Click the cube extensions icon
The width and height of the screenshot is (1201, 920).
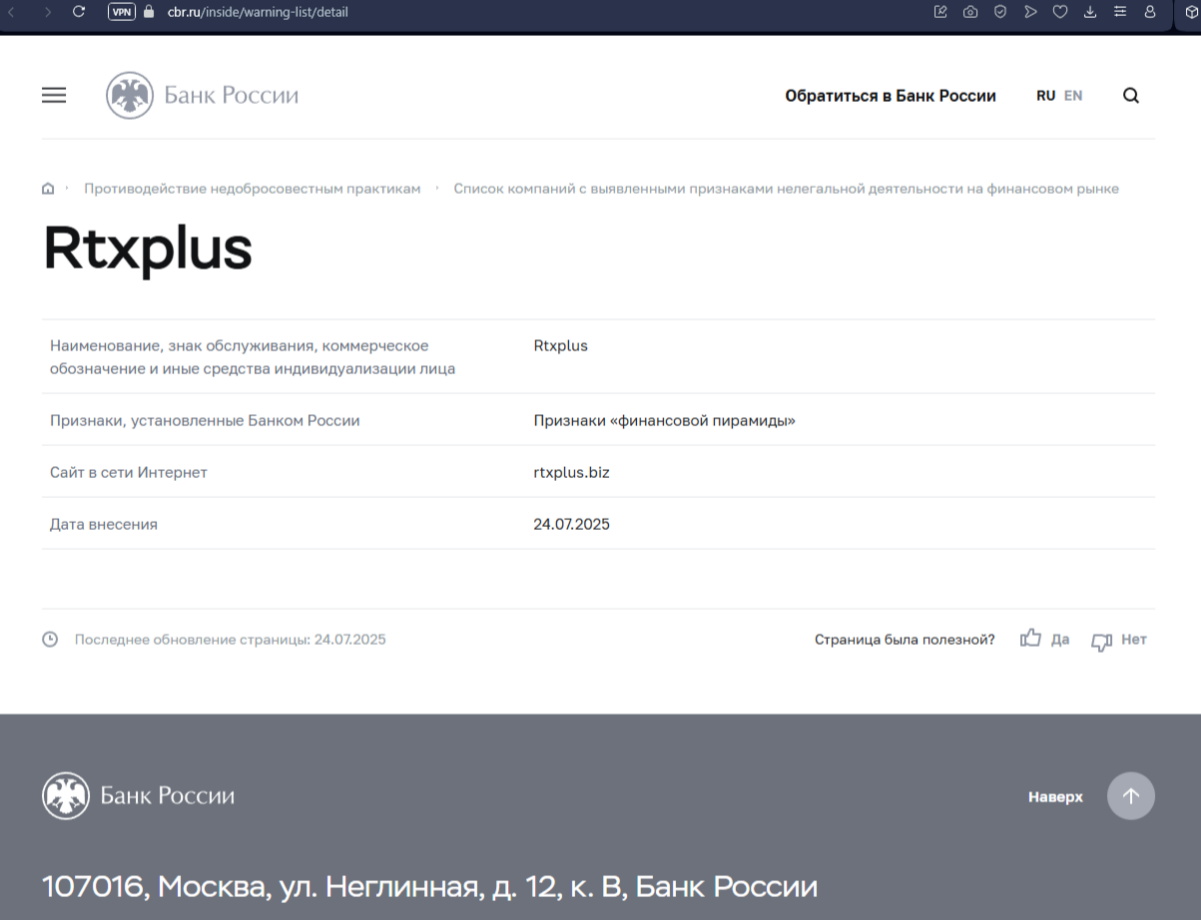(x=1191, y=12)
